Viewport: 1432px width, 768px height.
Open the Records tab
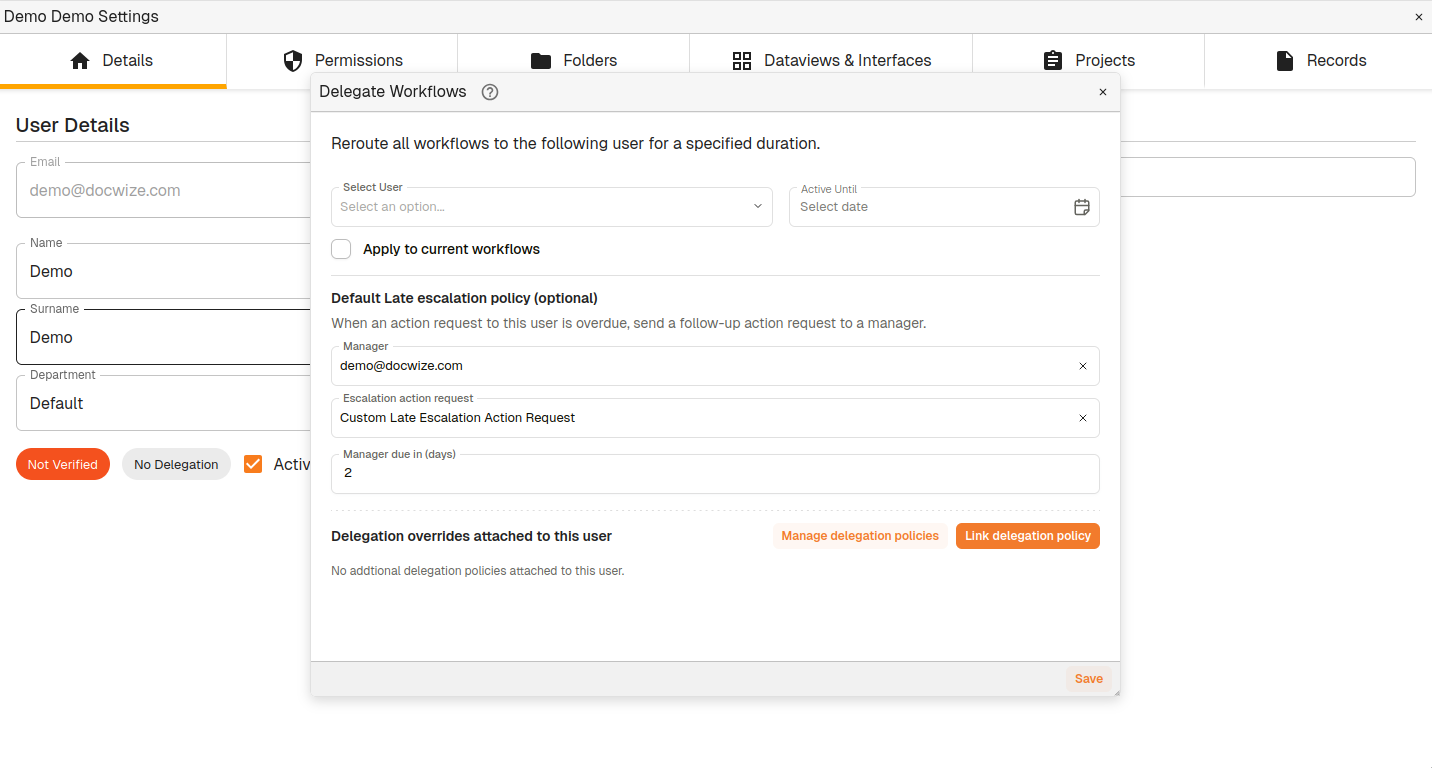point(1320,61)
